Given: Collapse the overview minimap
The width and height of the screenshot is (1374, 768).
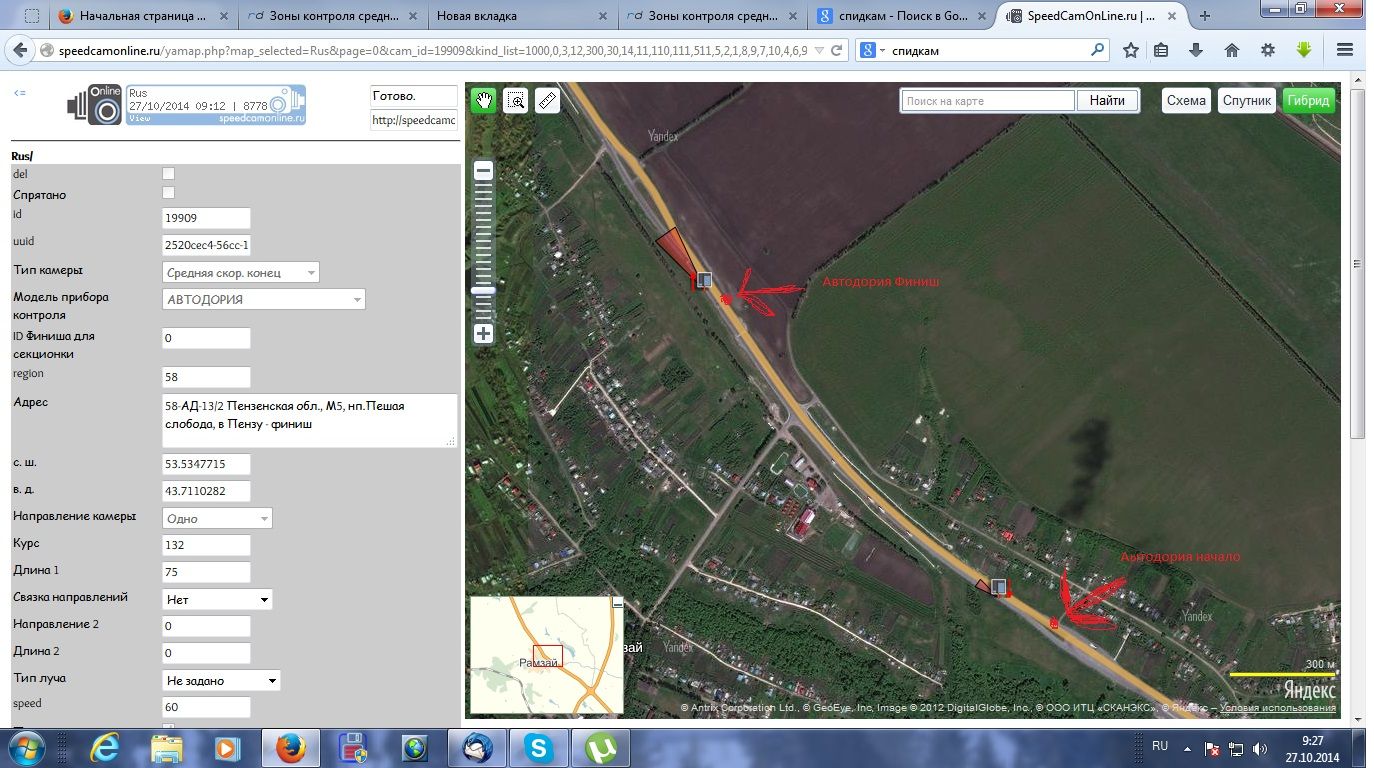Looking at the screenshot, I should click(618, 602).
